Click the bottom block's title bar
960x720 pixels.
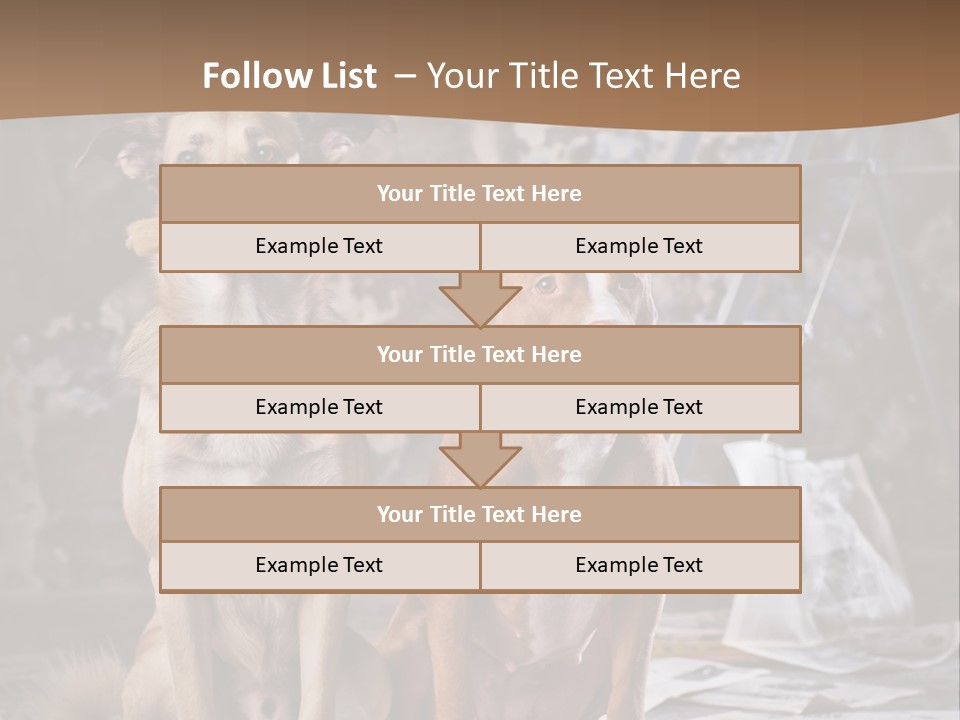(480, 514)
